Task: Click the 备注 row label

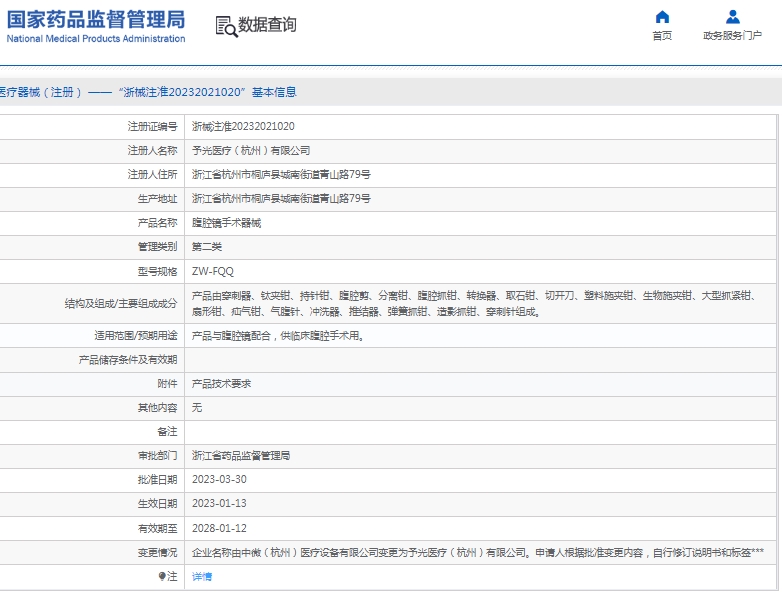Action: [168, 431]
